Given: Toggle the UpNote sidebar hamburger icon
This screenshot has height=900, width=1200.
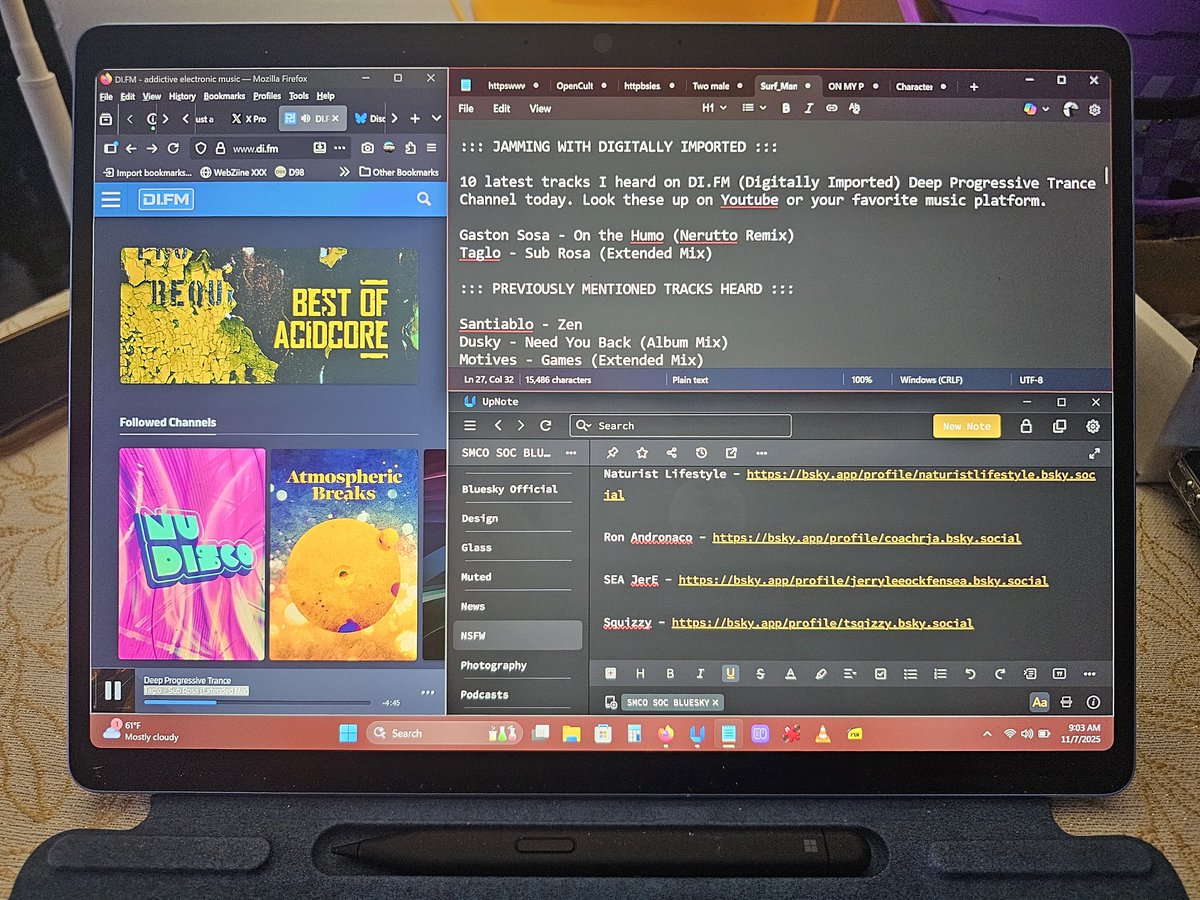Looking at the screenshot, I should [x=469, y=425].
